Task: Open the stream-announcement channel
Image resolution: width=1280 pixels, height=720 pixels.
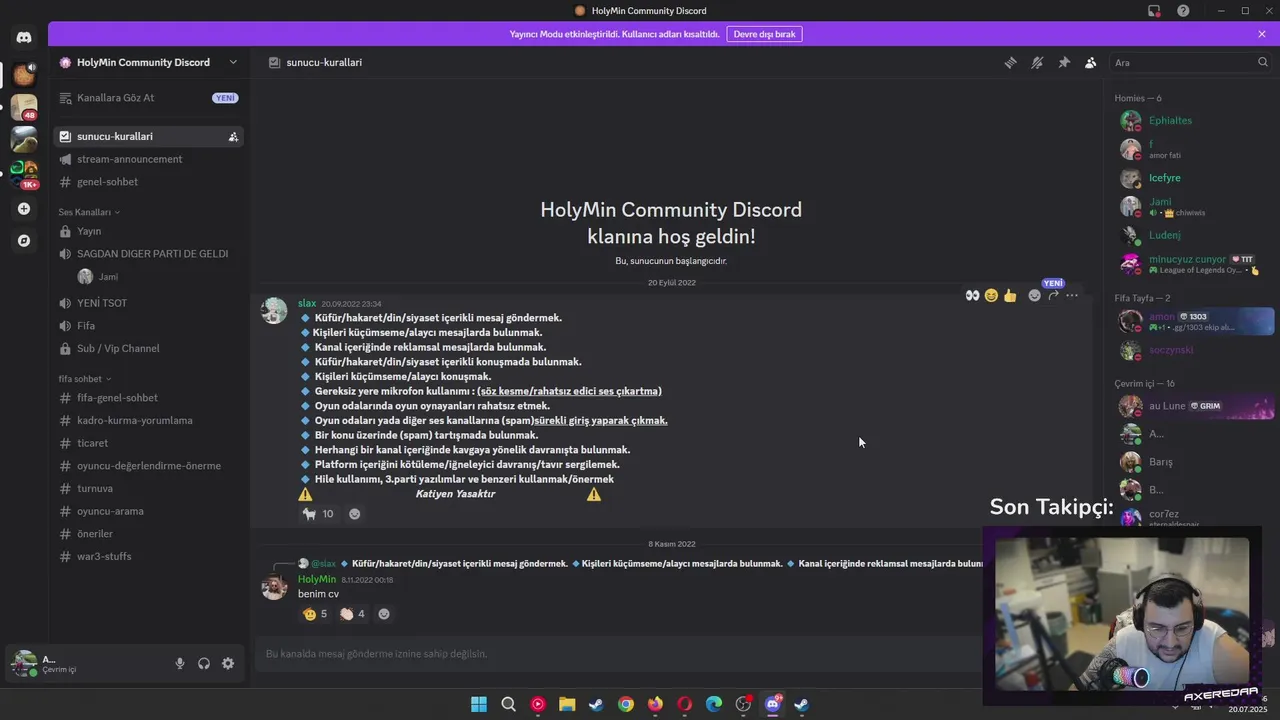Action: click(148, 159)
